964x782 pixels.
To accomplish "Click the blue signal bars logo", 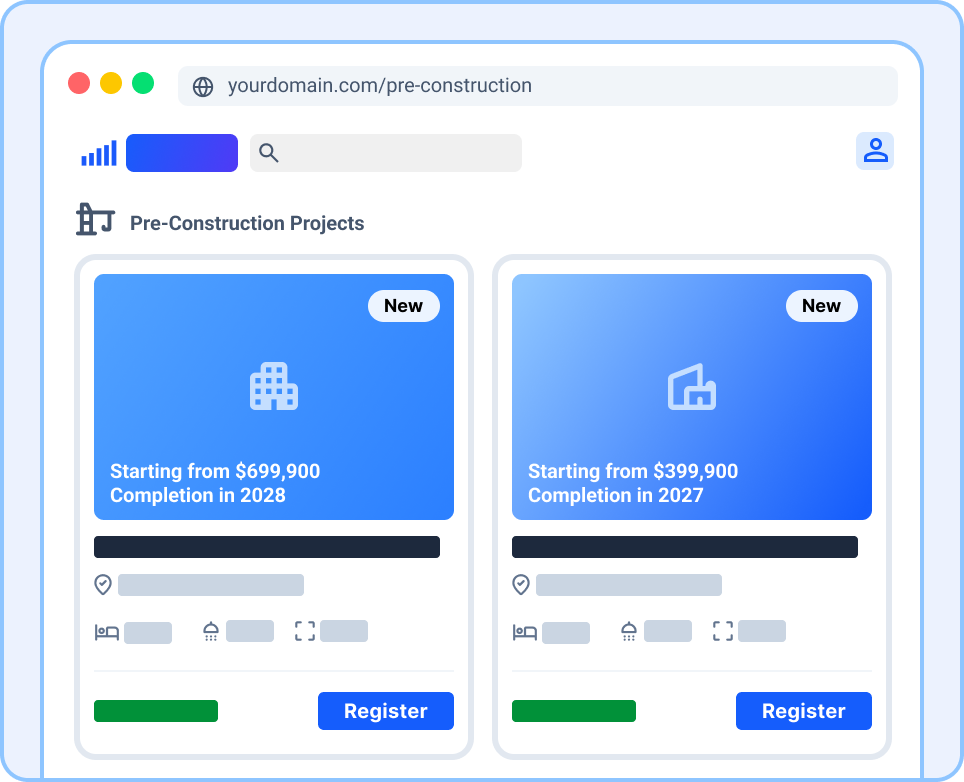I will 99,153.
